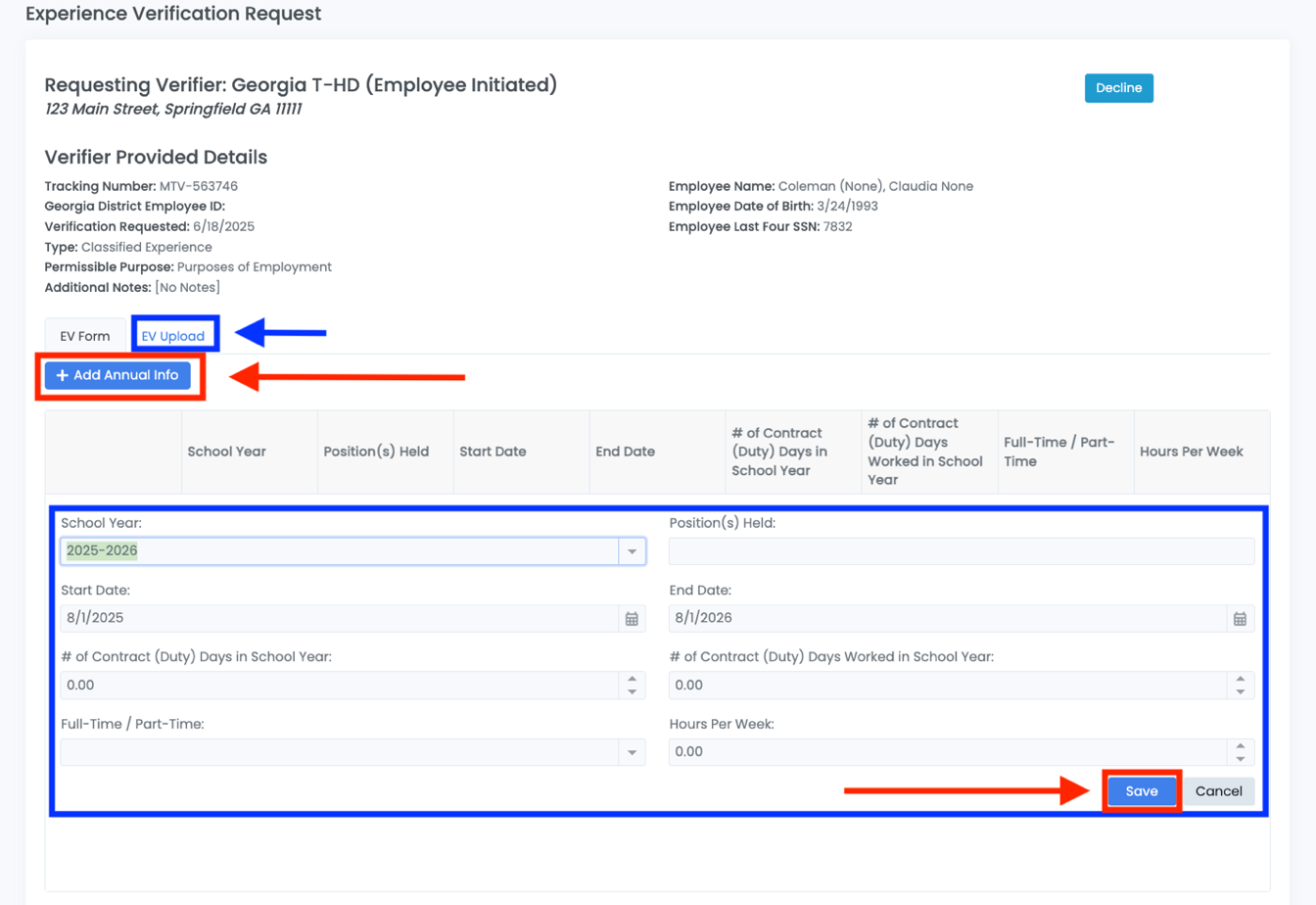Open the End Date calendar picker icon
Screen dimensions: 1316x905
[1240, 619]
